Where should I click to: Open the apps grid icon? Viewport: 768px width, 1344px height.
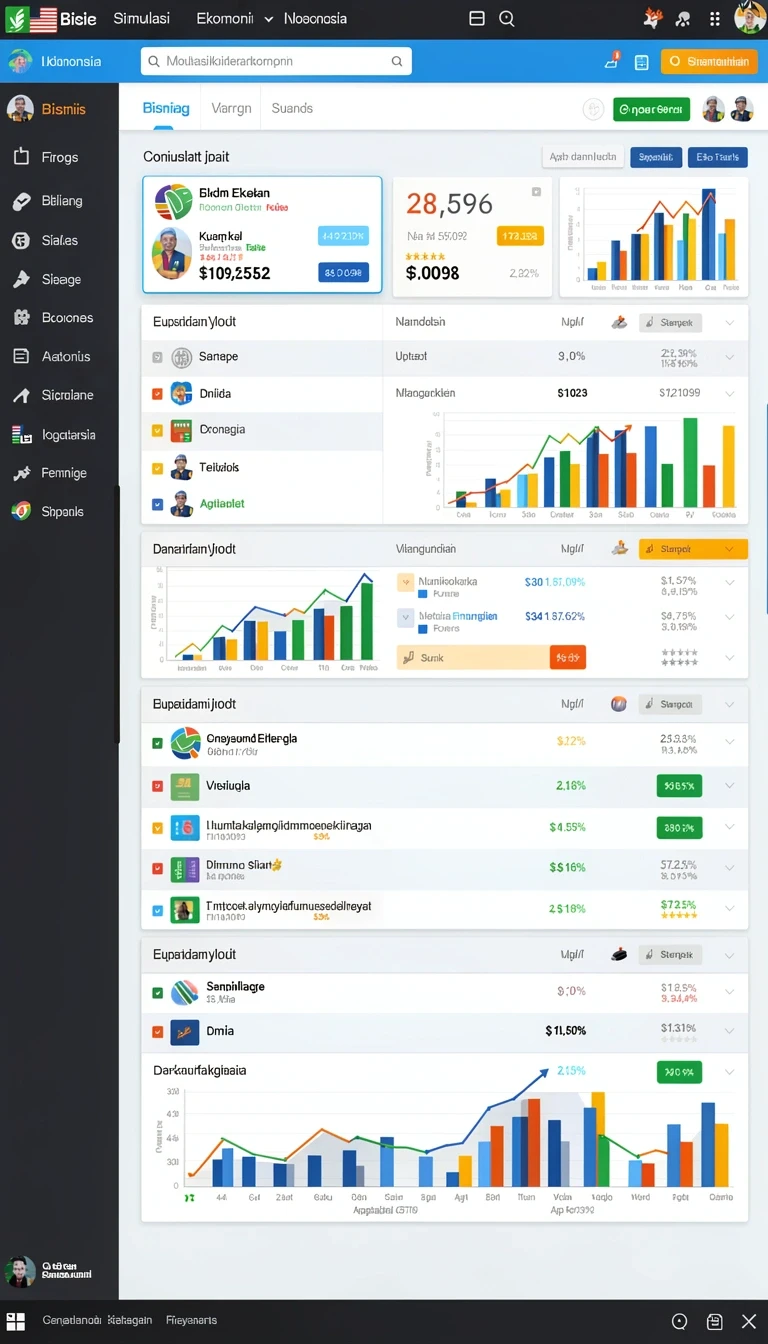tap(714, 18)
